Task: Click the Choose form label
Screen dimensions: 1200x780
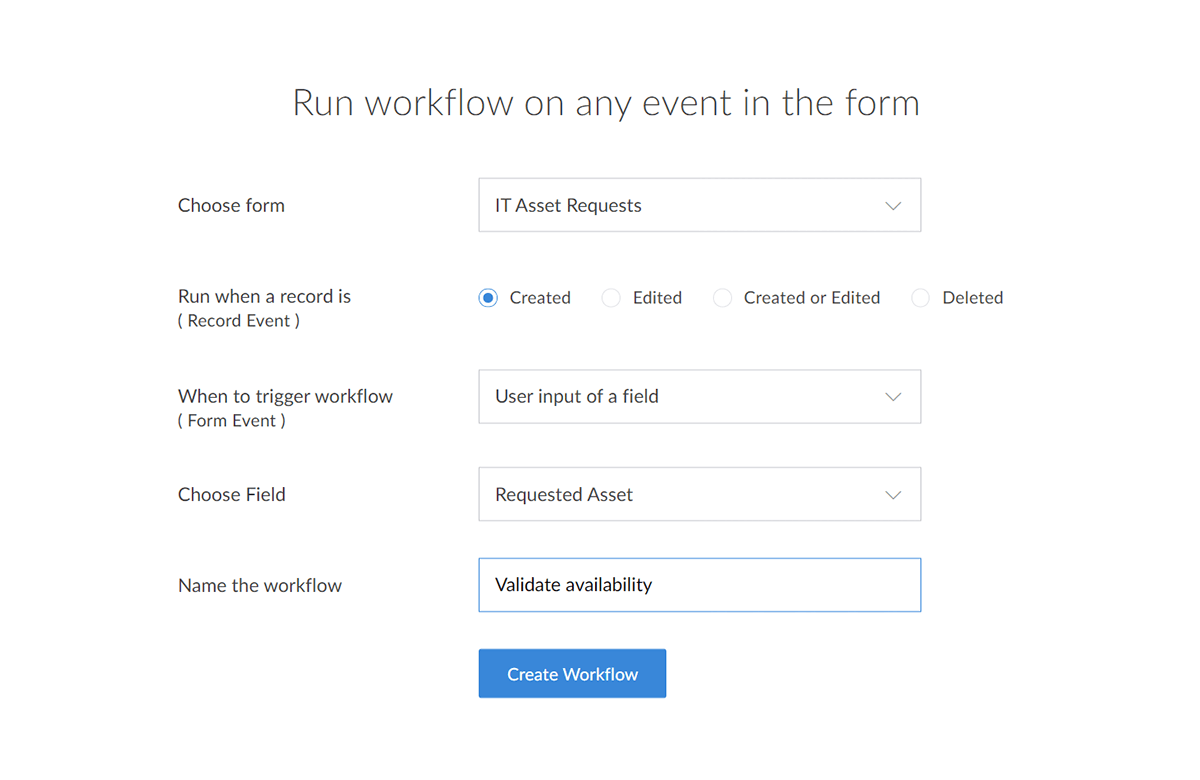Action: click(231, 205)
